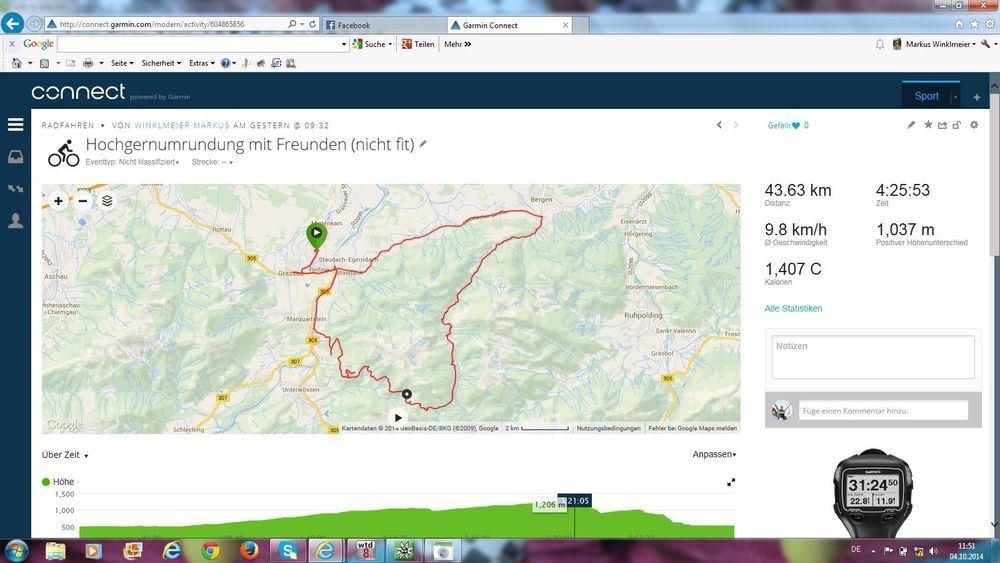Open activity settings gear icon
The image size is (1000, 563).
[x=974, y=125]
